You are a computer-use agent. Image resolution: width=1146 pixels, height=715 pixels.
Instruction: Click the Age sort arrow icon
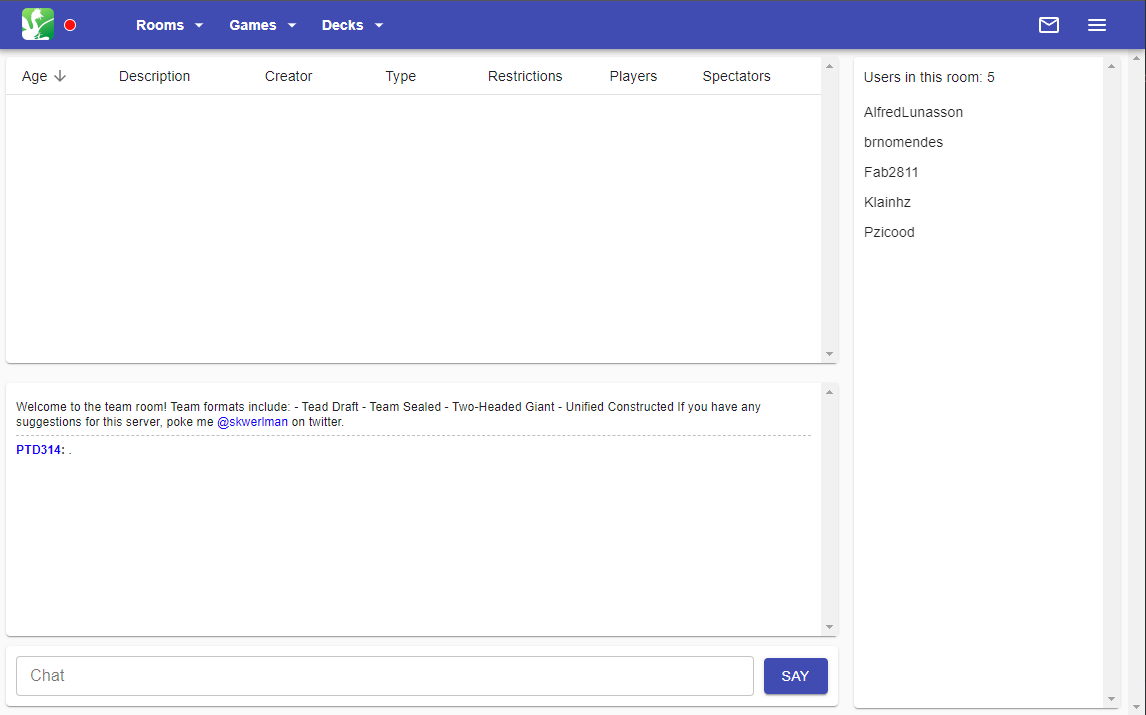(60, 76)
